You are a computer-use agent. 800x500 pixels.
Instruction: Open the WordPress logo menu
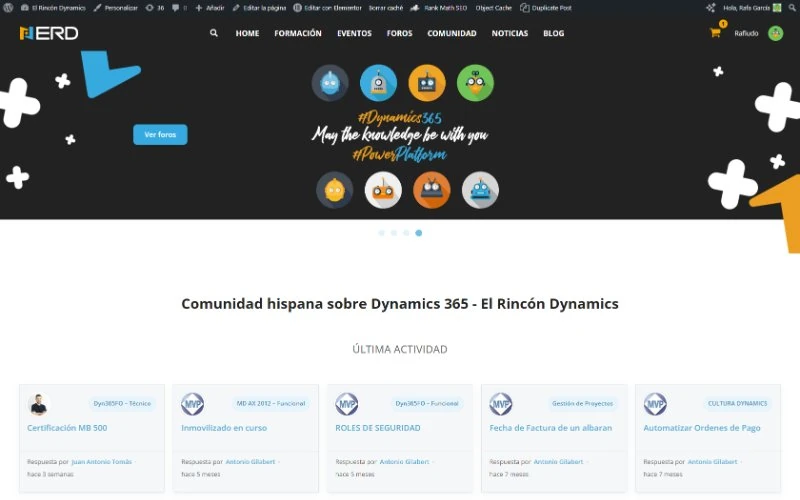pos(8,8)
